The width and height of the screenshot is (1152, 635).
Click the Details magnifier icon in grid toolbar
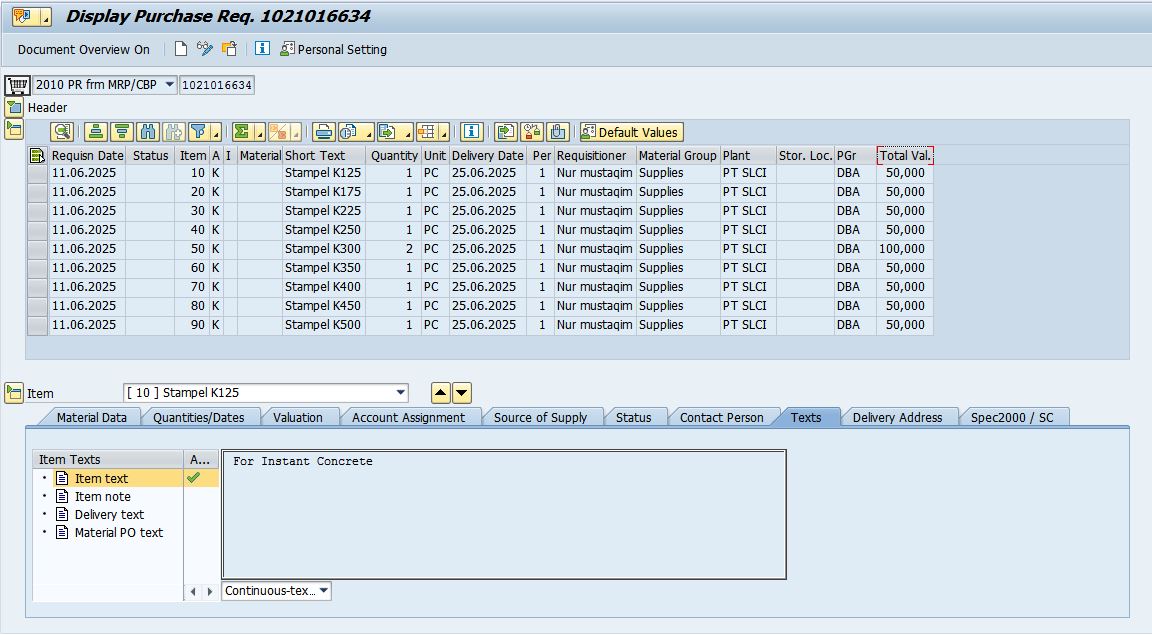[x=62, y=132]
